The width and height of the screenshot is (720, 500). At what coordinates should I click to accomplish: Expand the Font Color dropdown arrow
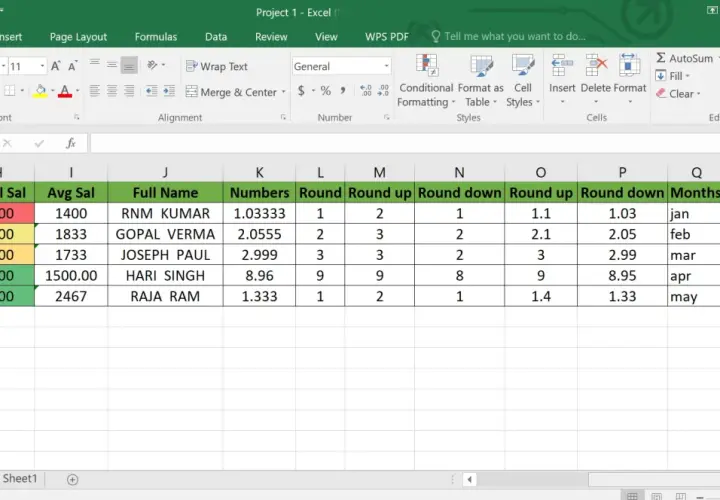[77, 91]
